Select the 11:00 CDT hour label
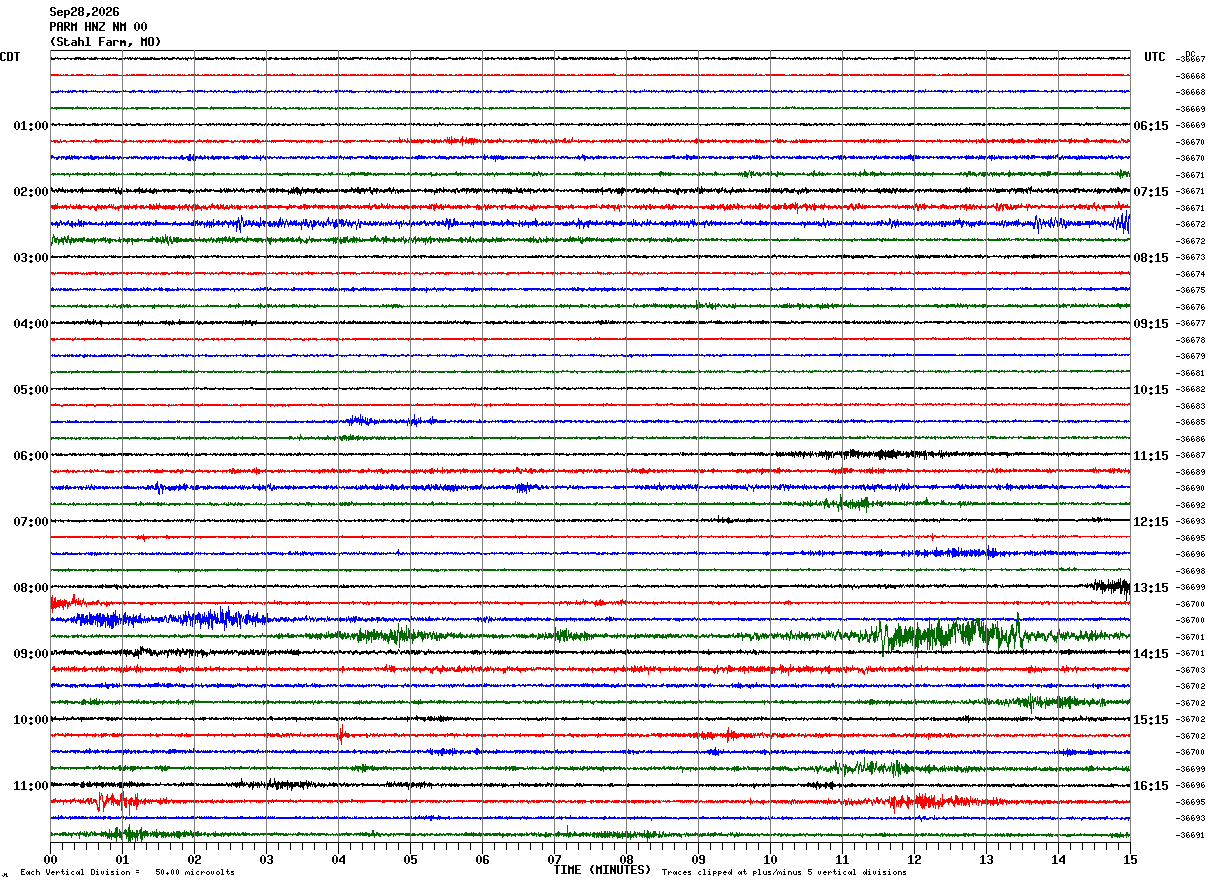This screenshot has width=1210, height=886. [31, 786]
